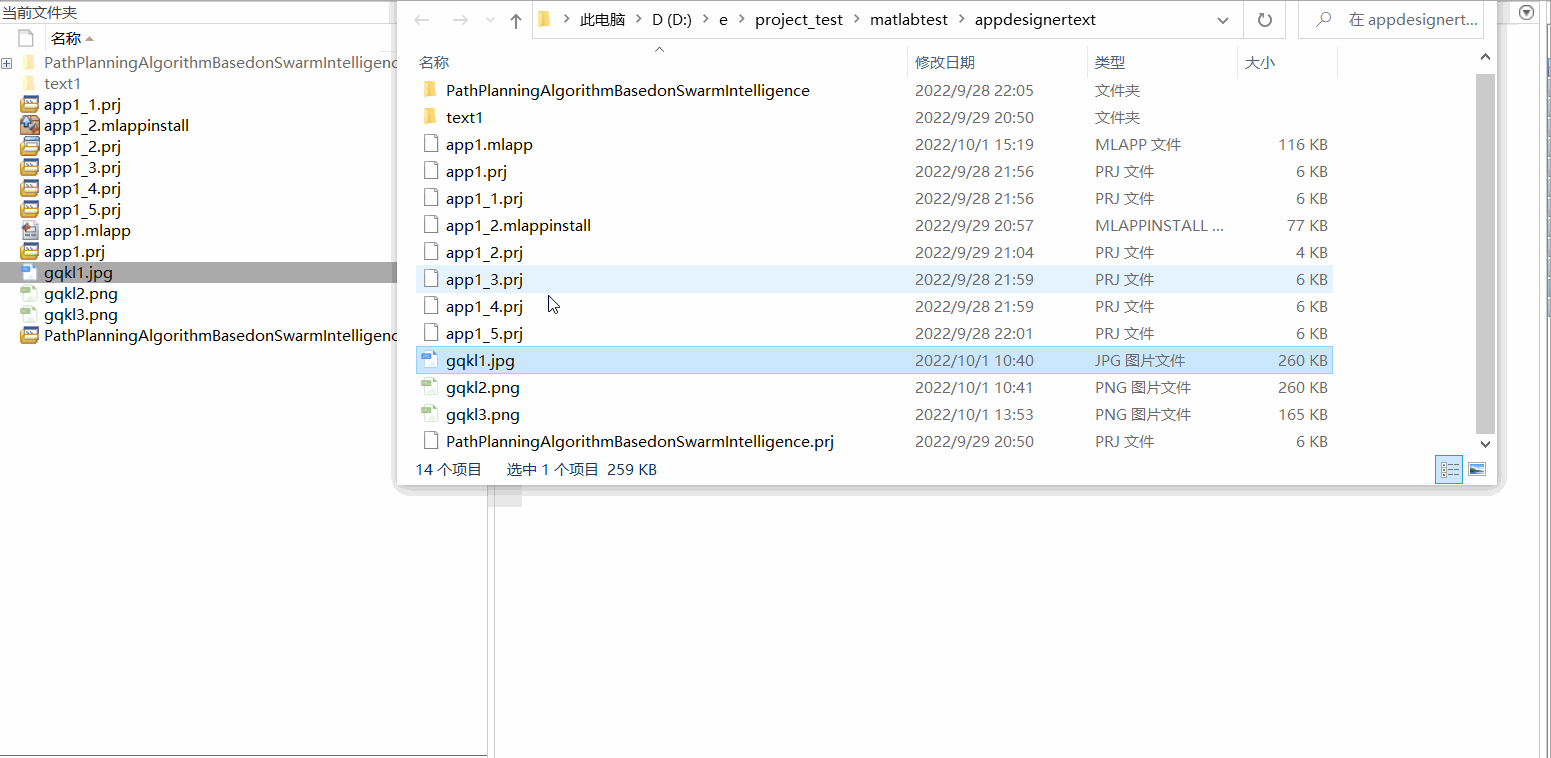This screenshot has height=758, width=1551.
Task: Click the folder icon in address bar
Action: 544,19
